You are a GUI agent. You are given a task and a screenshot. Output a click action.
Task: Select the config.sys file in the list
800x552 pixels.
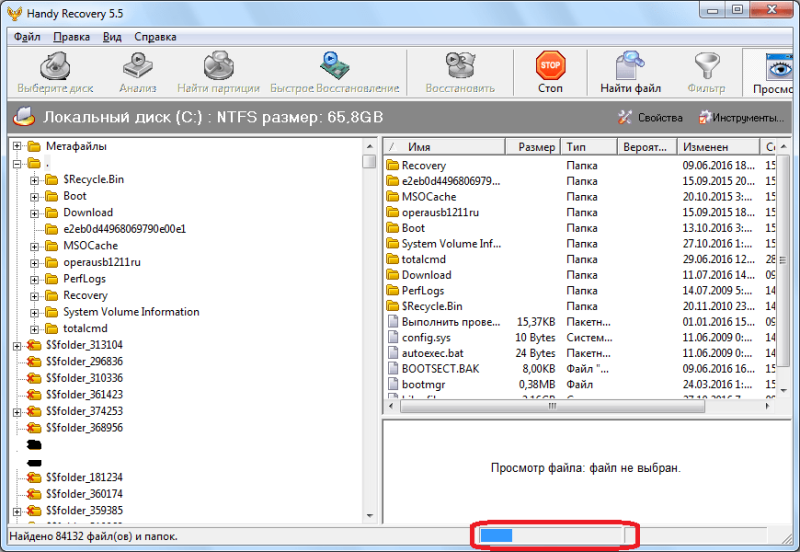click(x=426, y=338)
